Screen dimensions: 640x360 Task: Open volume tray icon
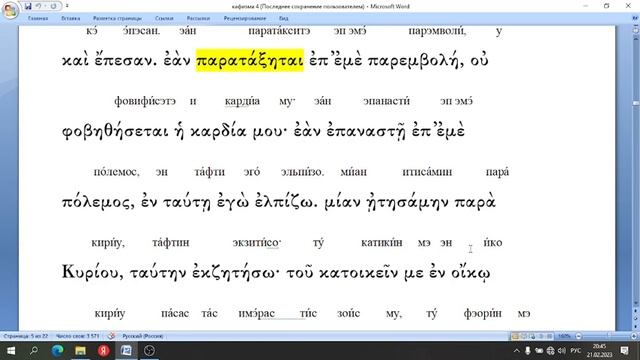click(x=562, y=351)
